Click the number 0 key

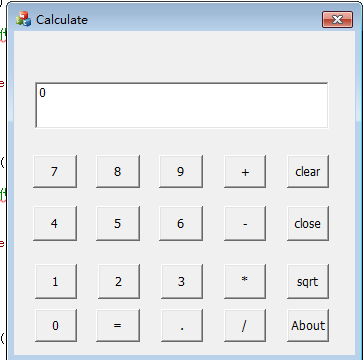click(56, 325)
